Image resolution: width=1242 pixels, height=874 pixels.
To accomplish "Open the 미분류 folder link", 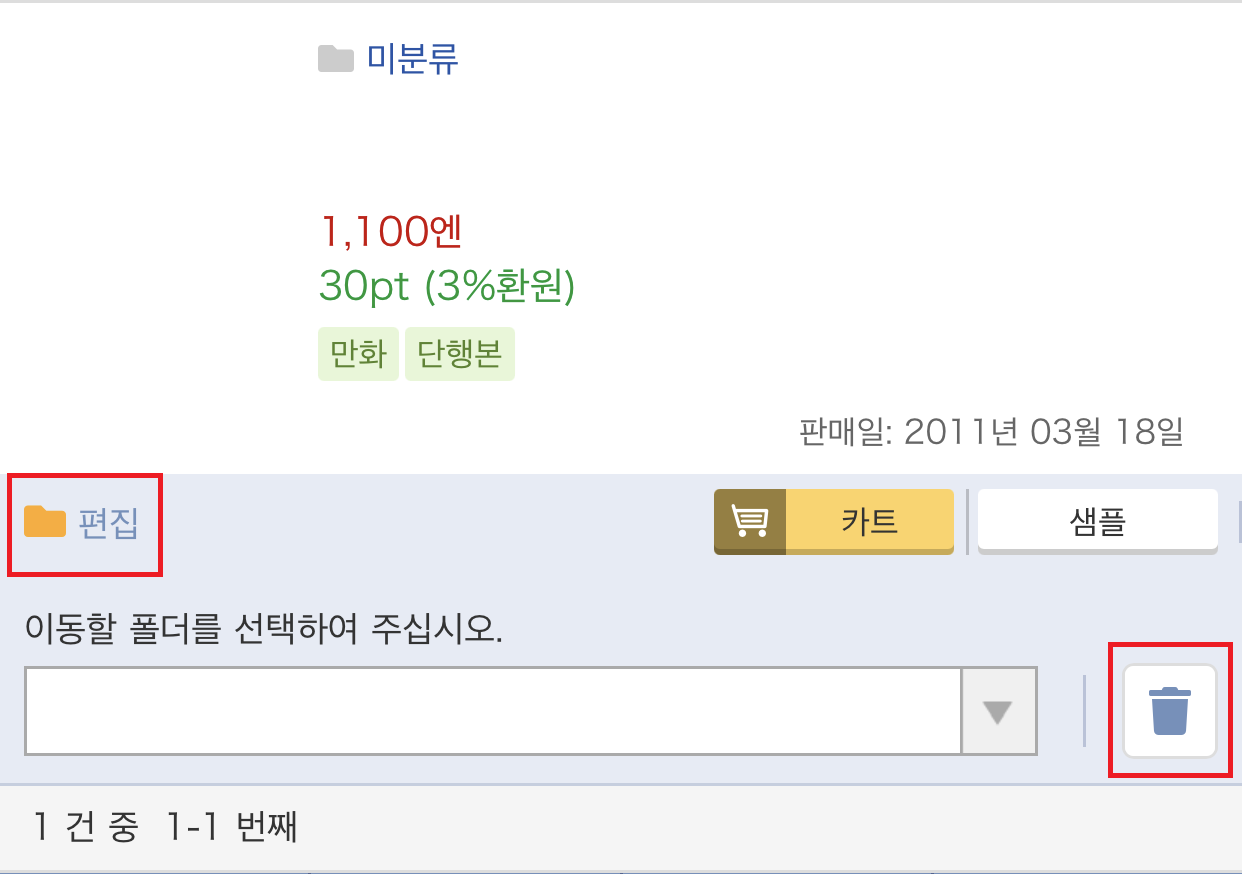I will [412, 59].
